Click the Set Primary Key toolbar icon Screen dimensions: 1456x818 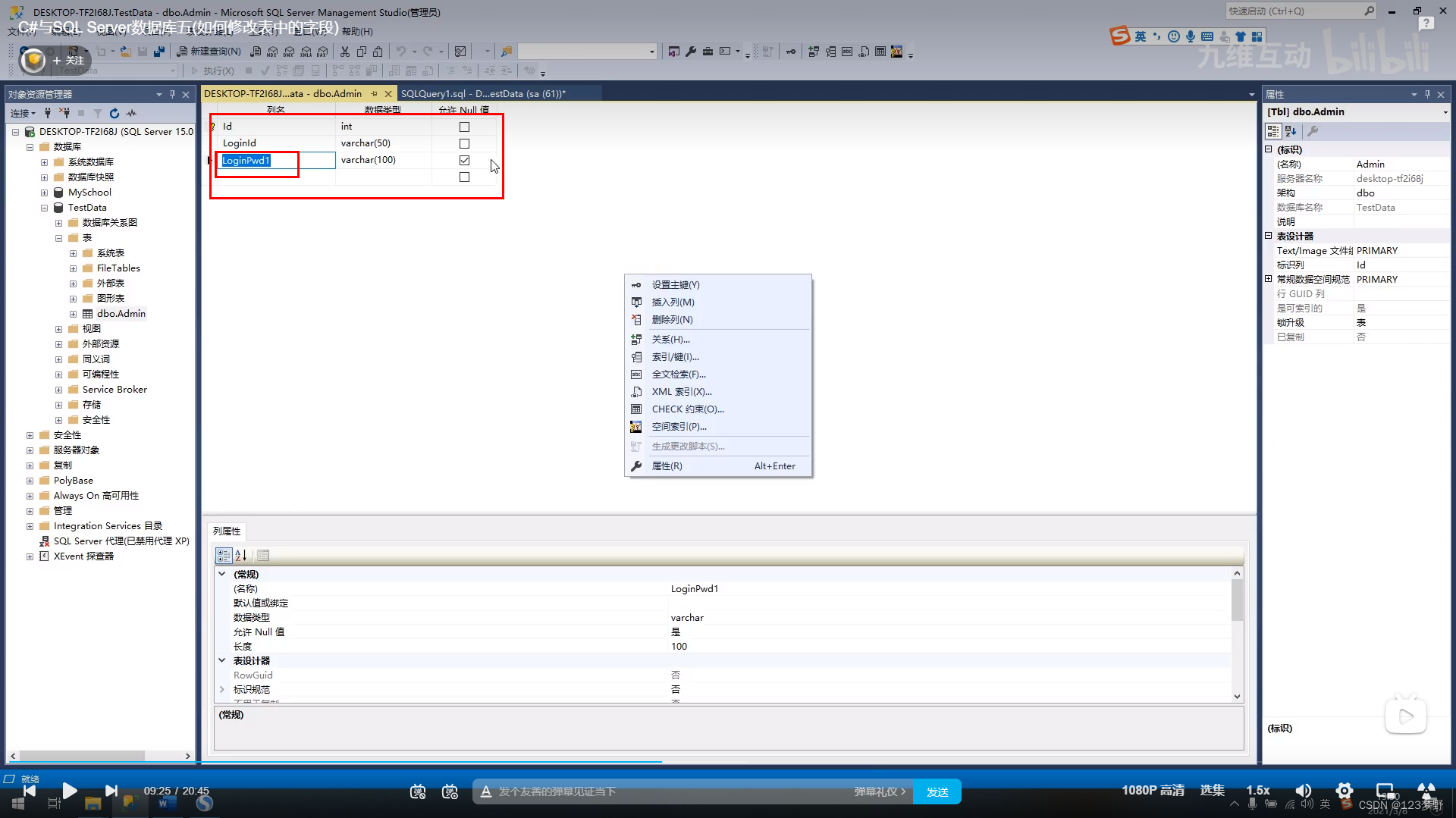(791, 52)
